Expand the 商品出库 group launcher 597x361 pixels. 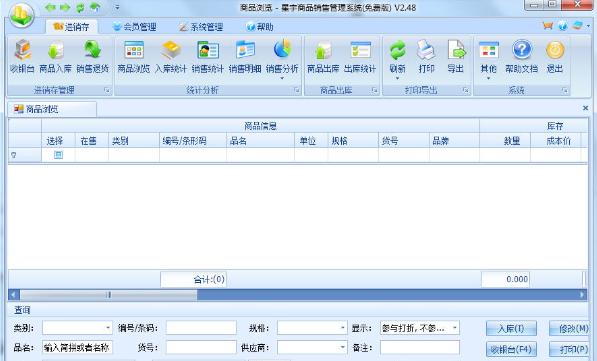(375, 91)
